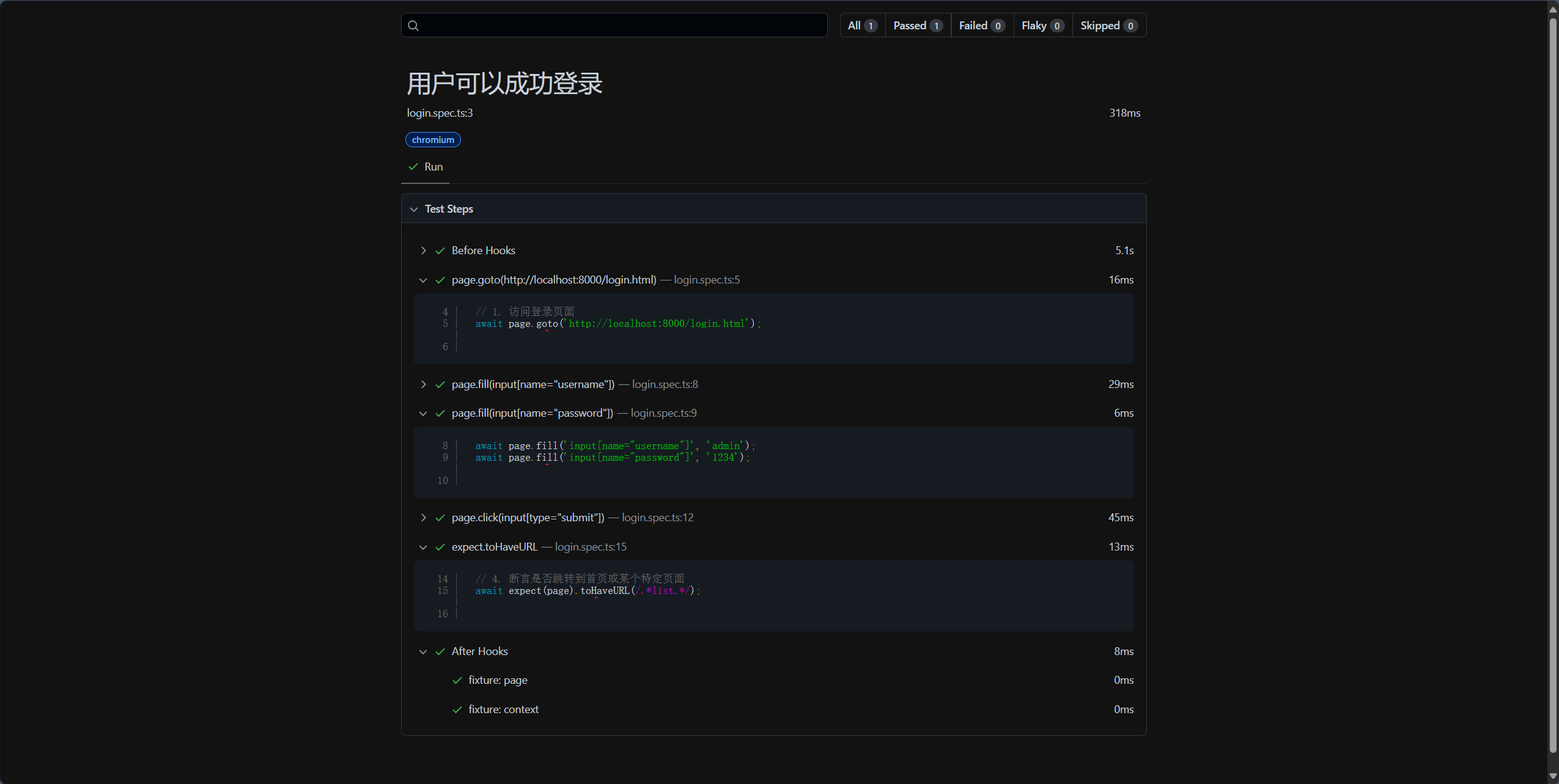Filter results by Failed tests
The image size is (1559, 784).
[981, 26]
